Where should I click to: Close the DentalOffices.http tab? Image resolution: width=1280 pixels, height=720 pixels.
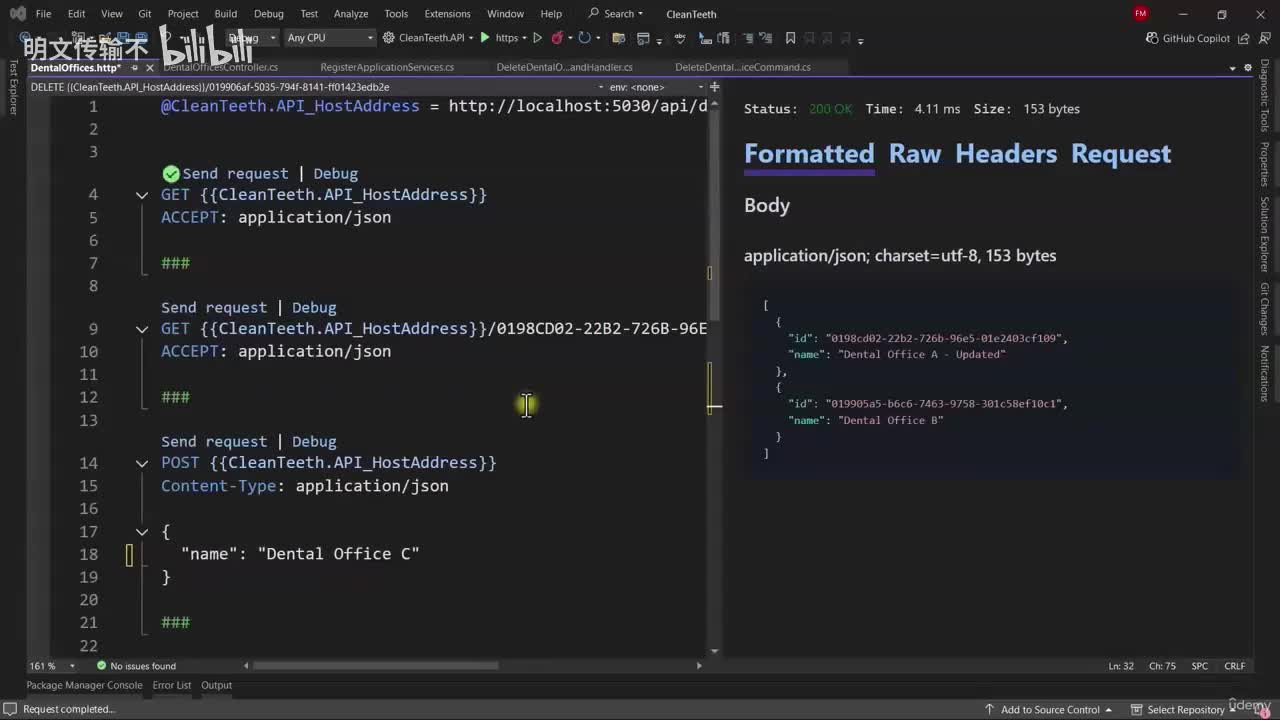150,67
